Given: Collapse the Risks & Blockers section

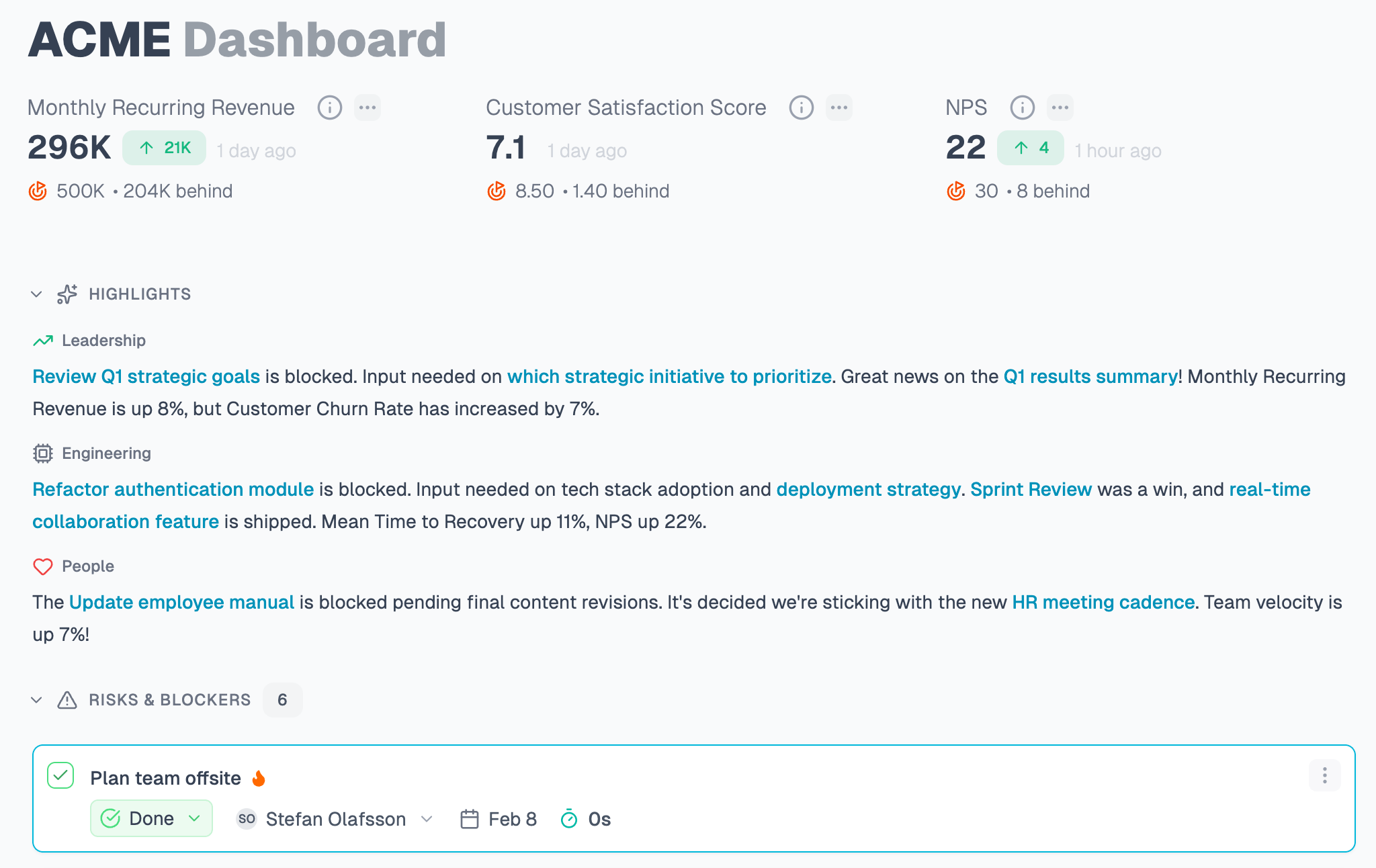Looking at the screenshot, I should click(37, 700).
